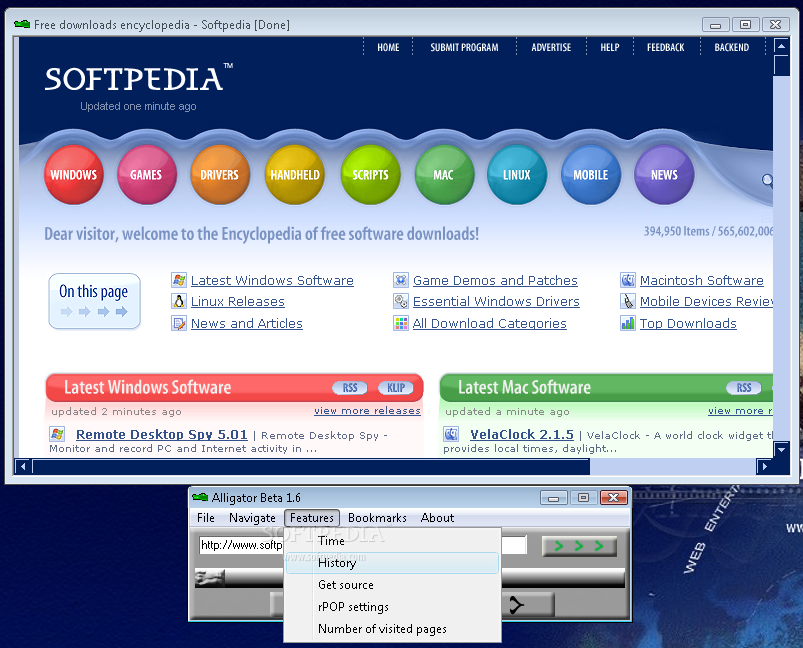Click the penguin icon beside Linux Releases
The height and width of the screenshot is (648, 803).
click(x=179, y=301)
